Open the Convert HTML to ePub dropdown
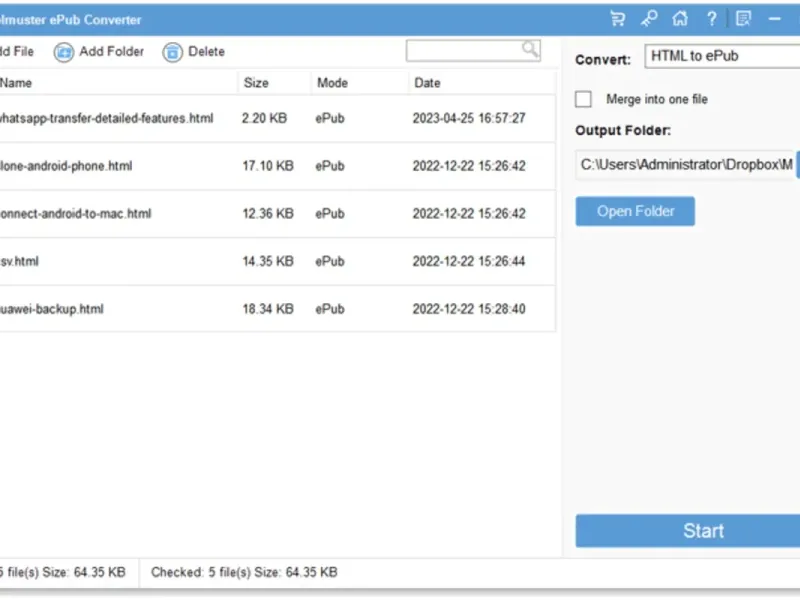The width and height of the screenshot is (800, 600). pyautogui.click(x=722, y=56)
